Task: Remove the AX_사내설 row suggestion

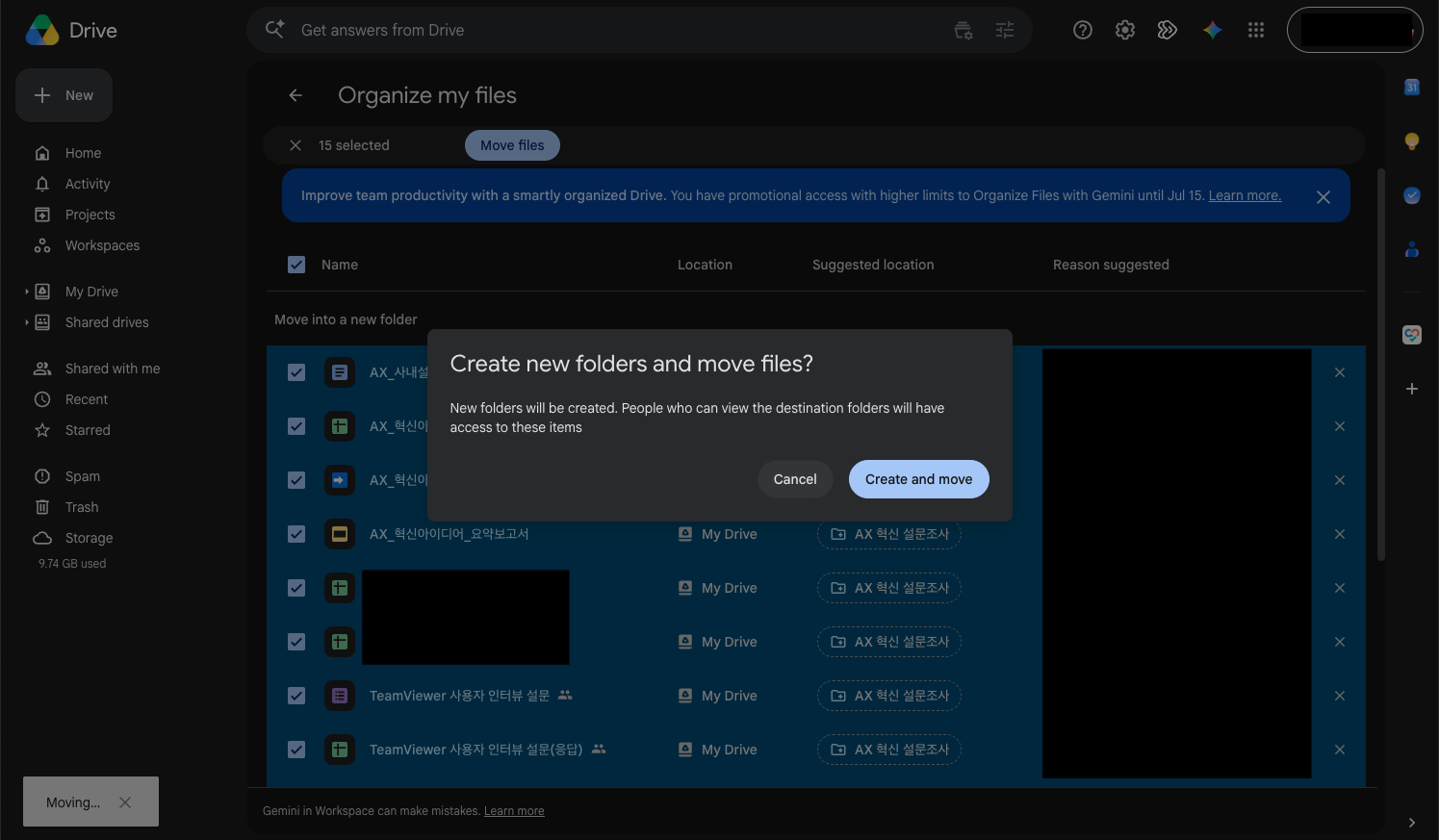Action: pos(1340,372)
